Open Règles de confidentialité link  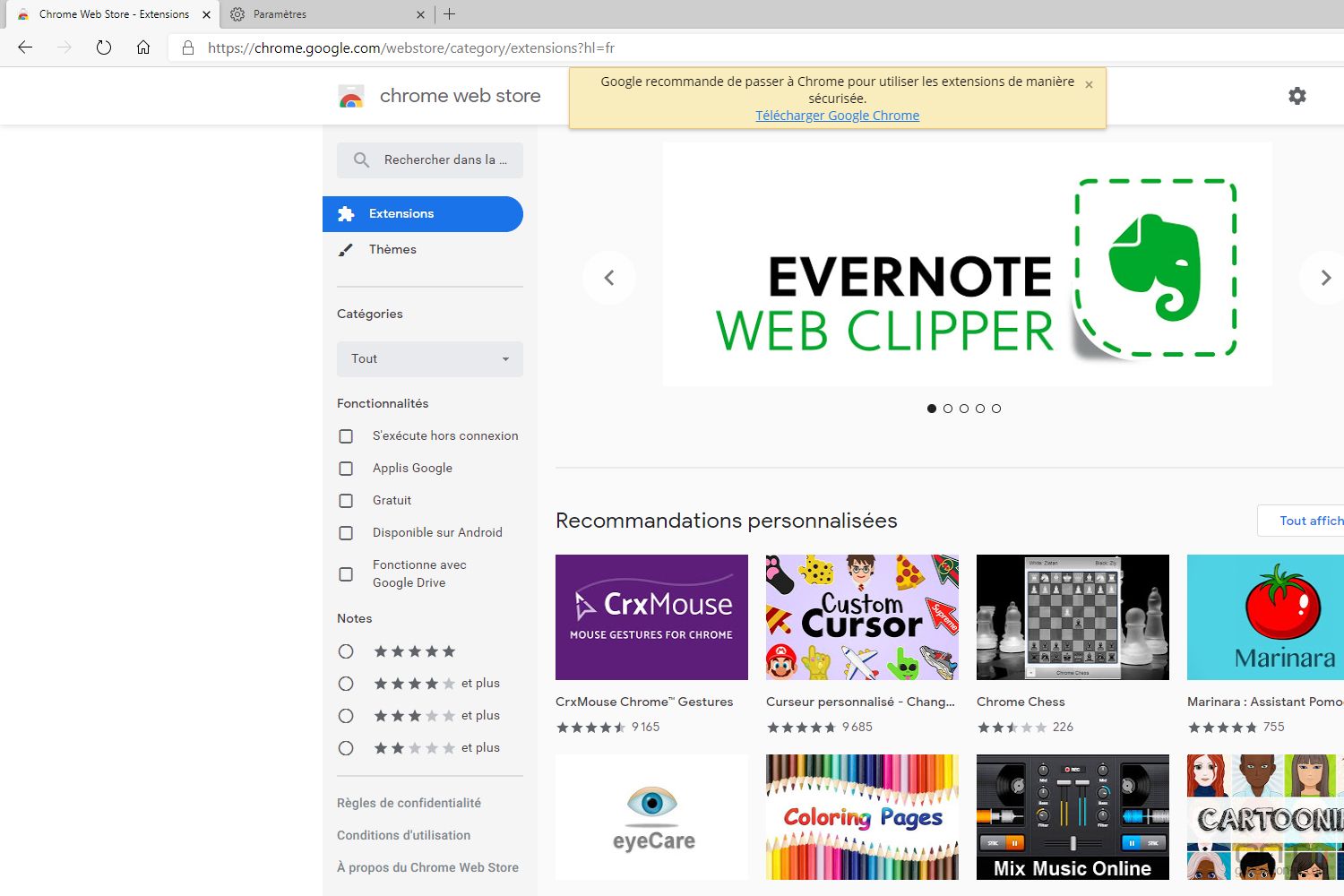click(x=409, y=803)
